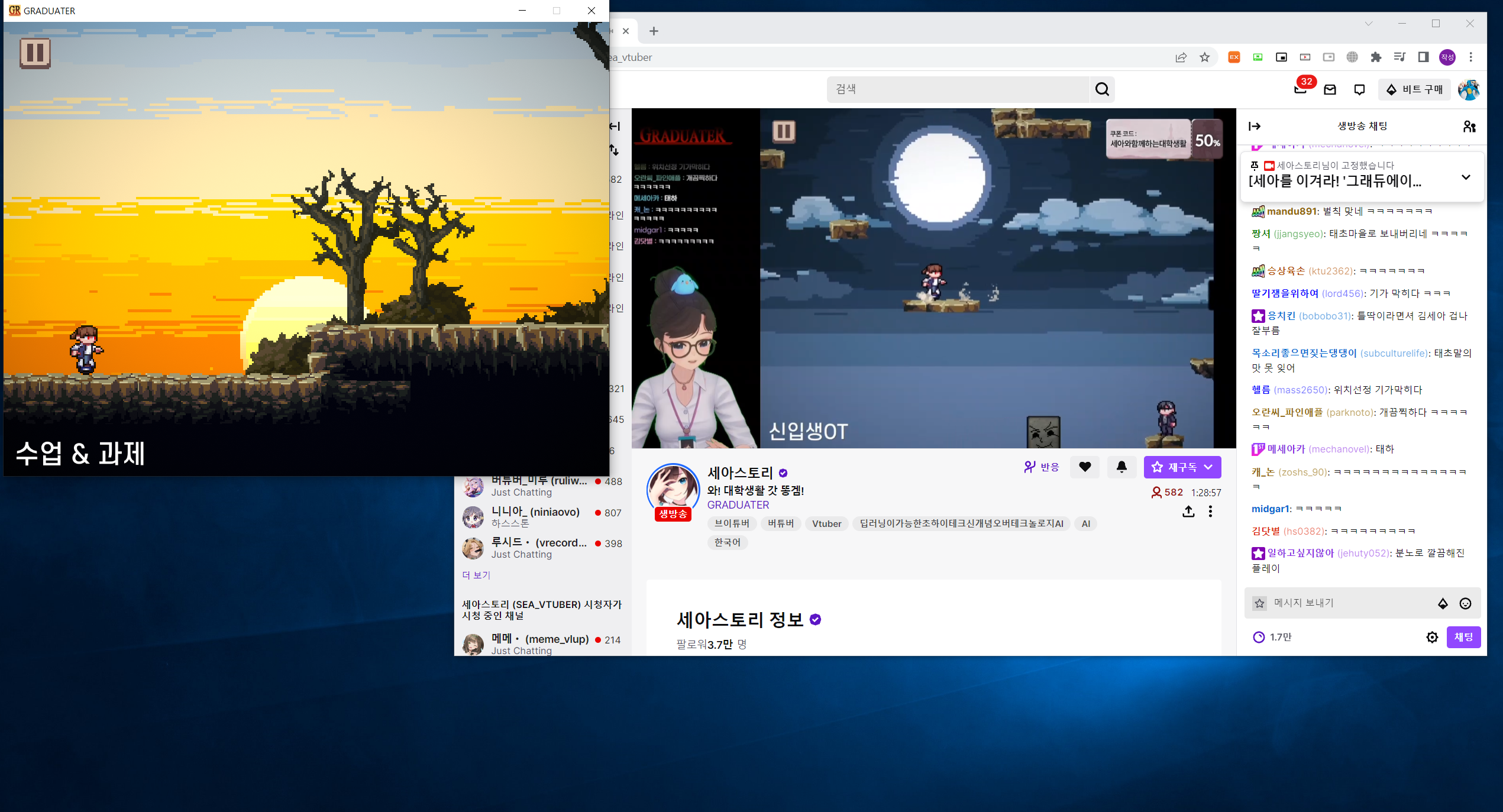Viewport: 1503px width, 812px height.
Task: Click the 비트 구매 button
Action: coord(1414,89)
